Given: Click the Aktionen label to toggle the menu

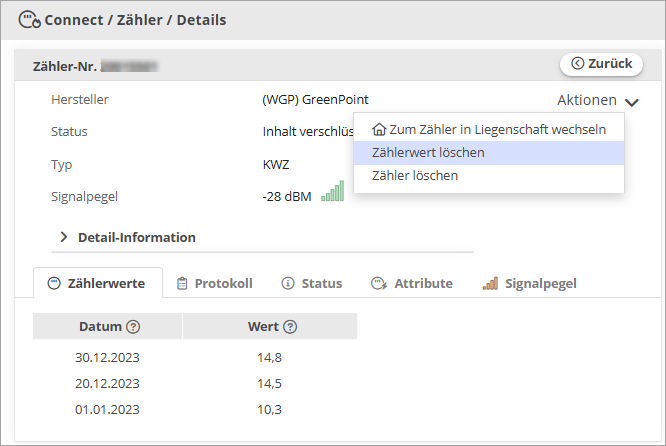Looking at the screenshot, I should [587, 100].
